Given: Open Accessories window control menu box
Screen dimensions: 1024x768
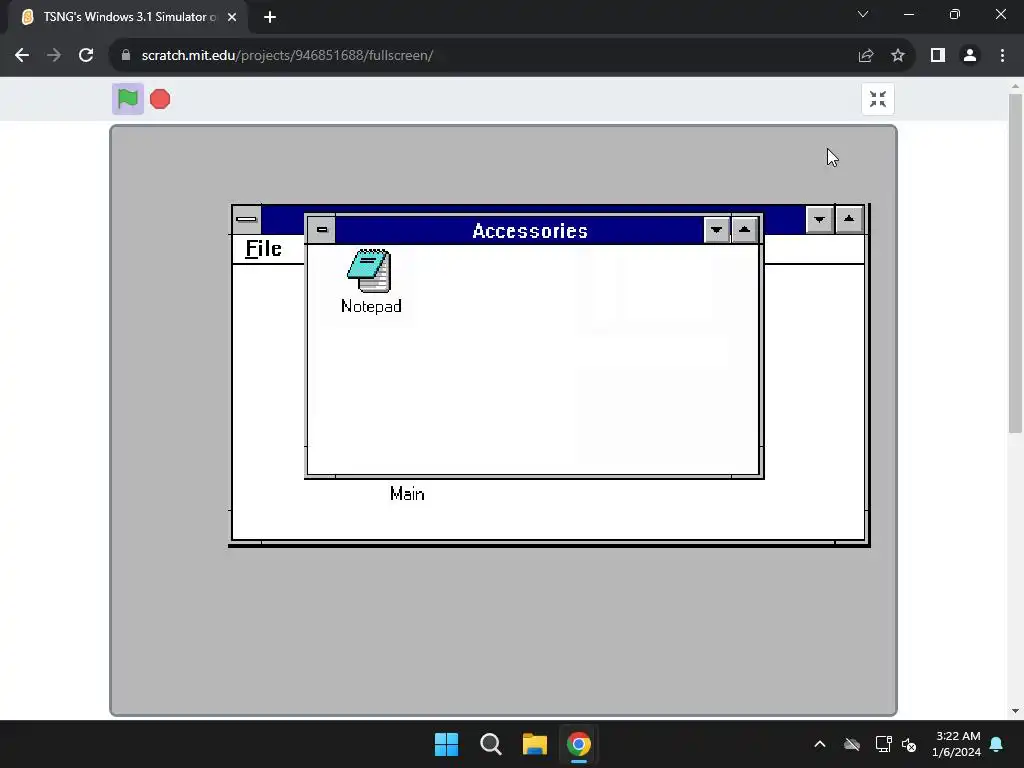Looking at the screenshot, I should 321,230.
